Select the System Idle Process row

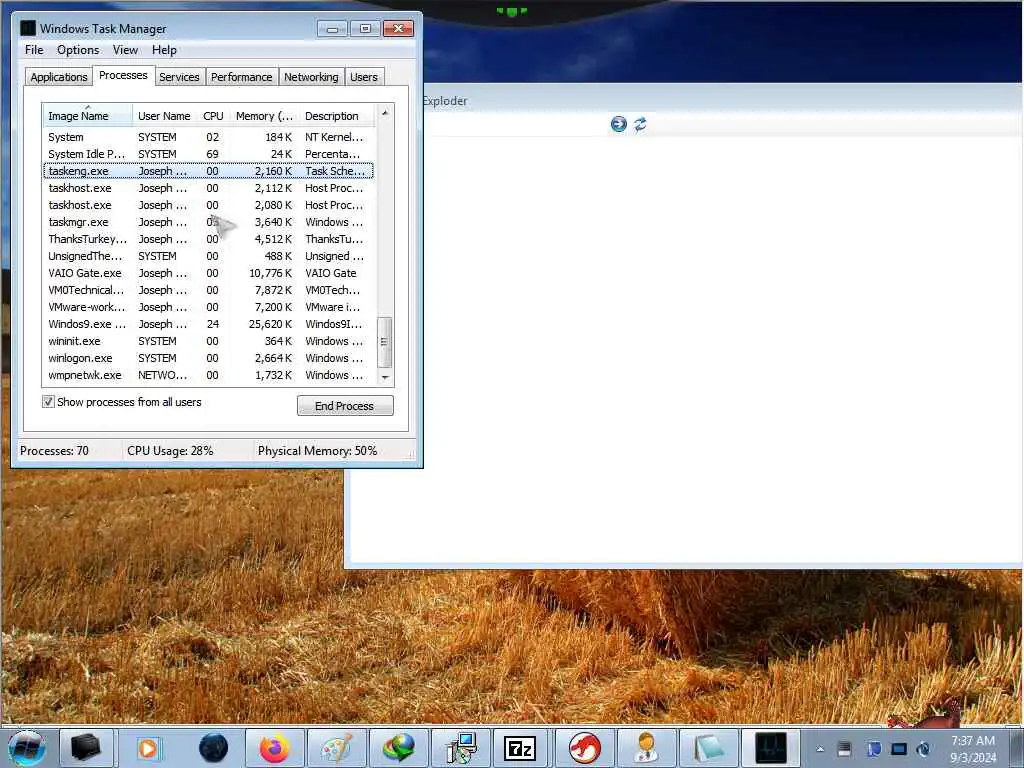pos(208,154)
